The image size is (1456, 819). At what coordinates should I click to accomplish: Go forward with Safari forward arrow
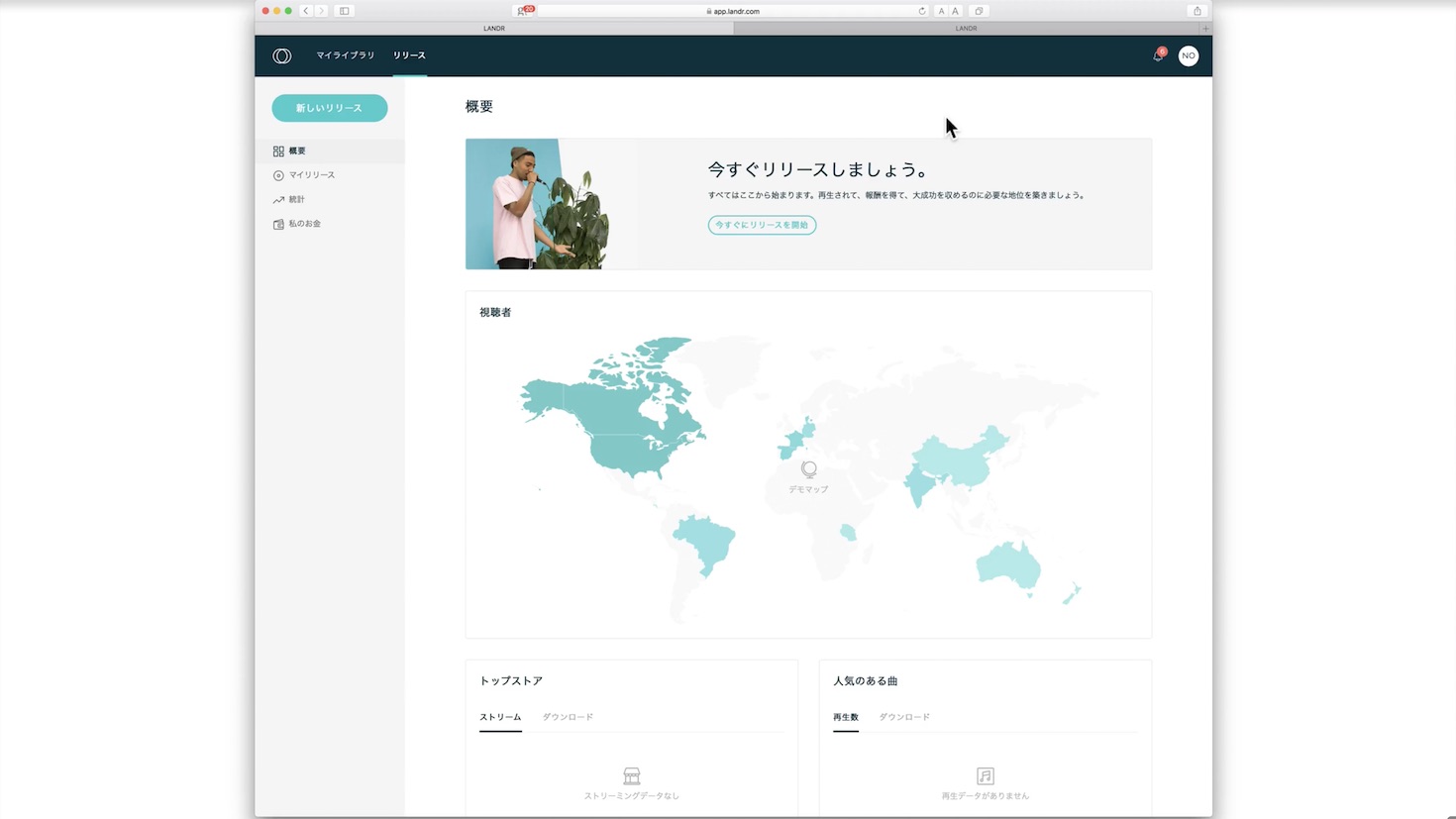tap(321, 11)
